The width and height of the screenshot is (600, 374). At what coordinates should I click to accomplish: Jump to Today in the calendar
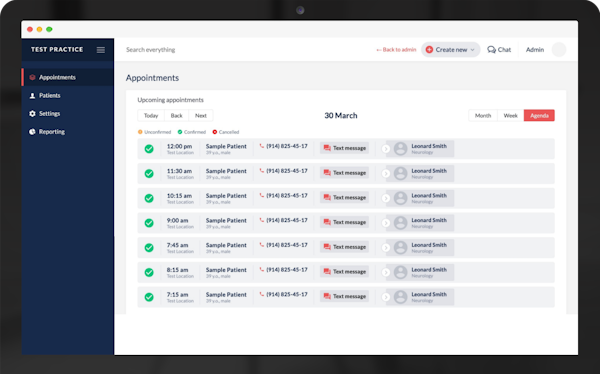tap(151, 116)
